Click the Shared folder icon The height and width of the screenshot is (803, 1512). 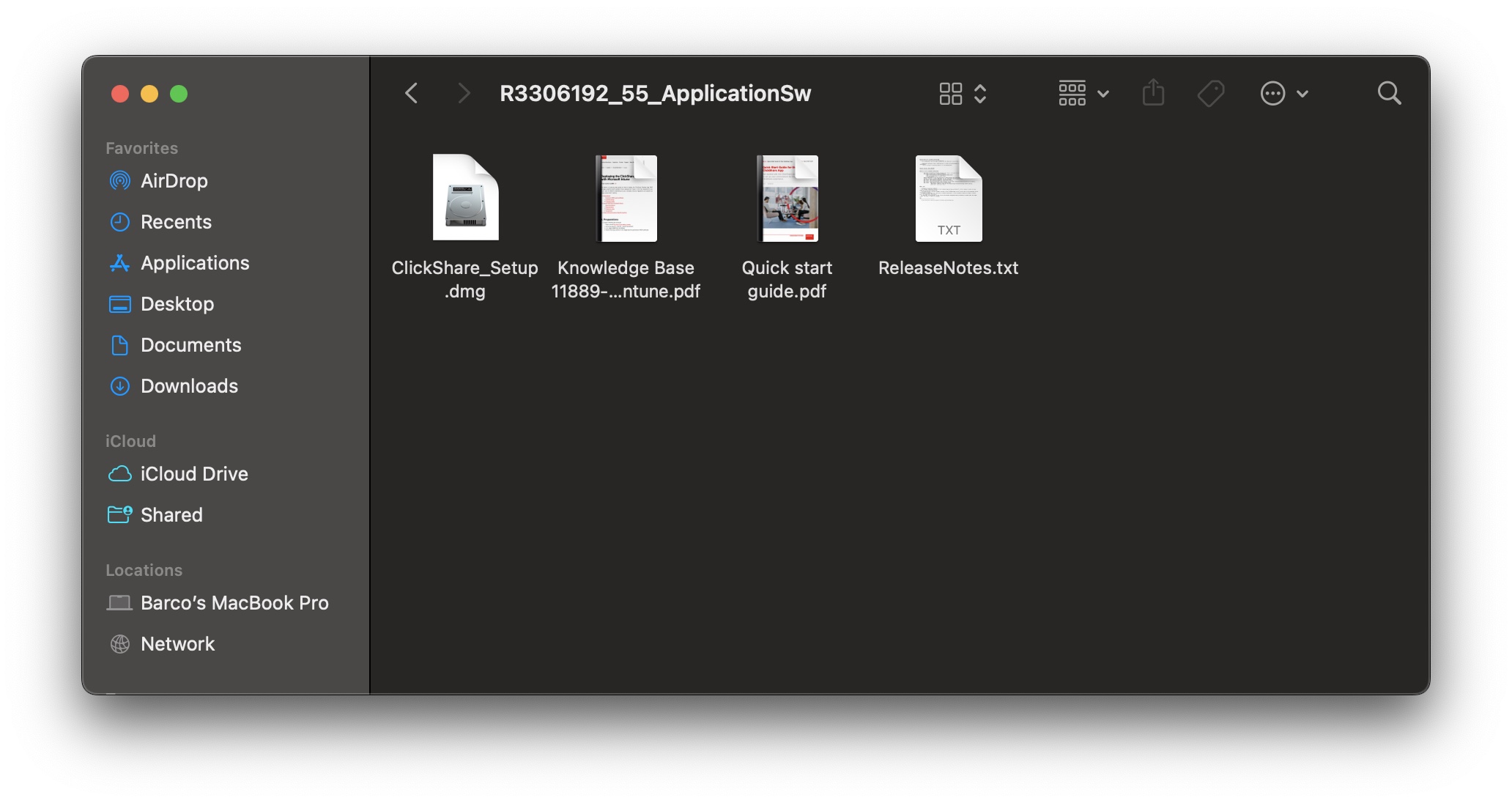(120, 514)
